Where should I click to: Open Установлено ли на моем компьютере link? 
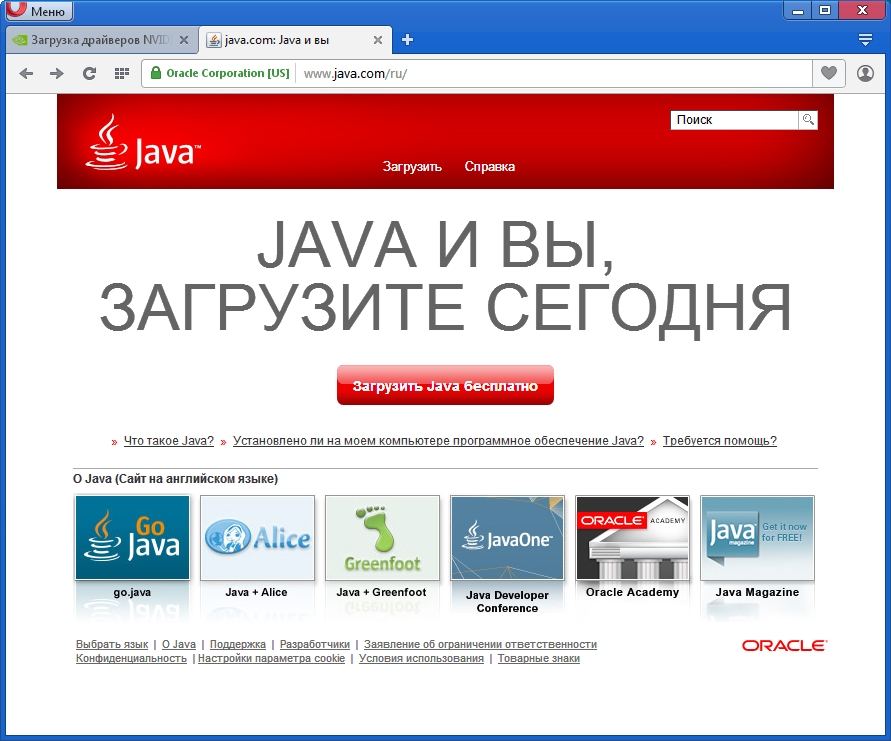438,440
